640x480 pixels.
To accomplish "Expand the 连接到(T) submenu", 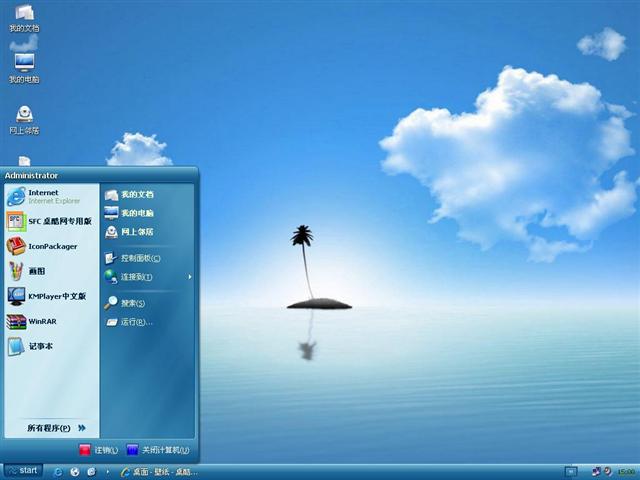I will pos(148,277).
